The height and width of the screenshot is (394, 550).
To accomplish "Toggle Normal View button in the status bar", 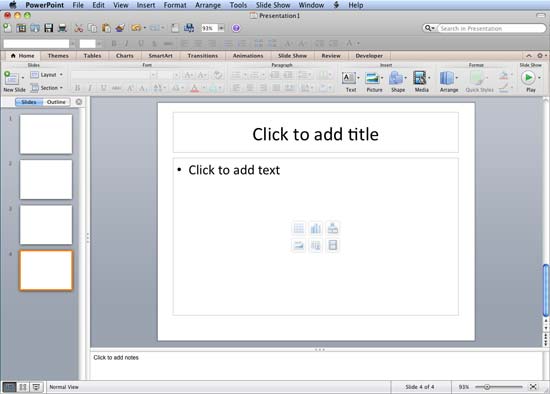I will coord(9,387).
